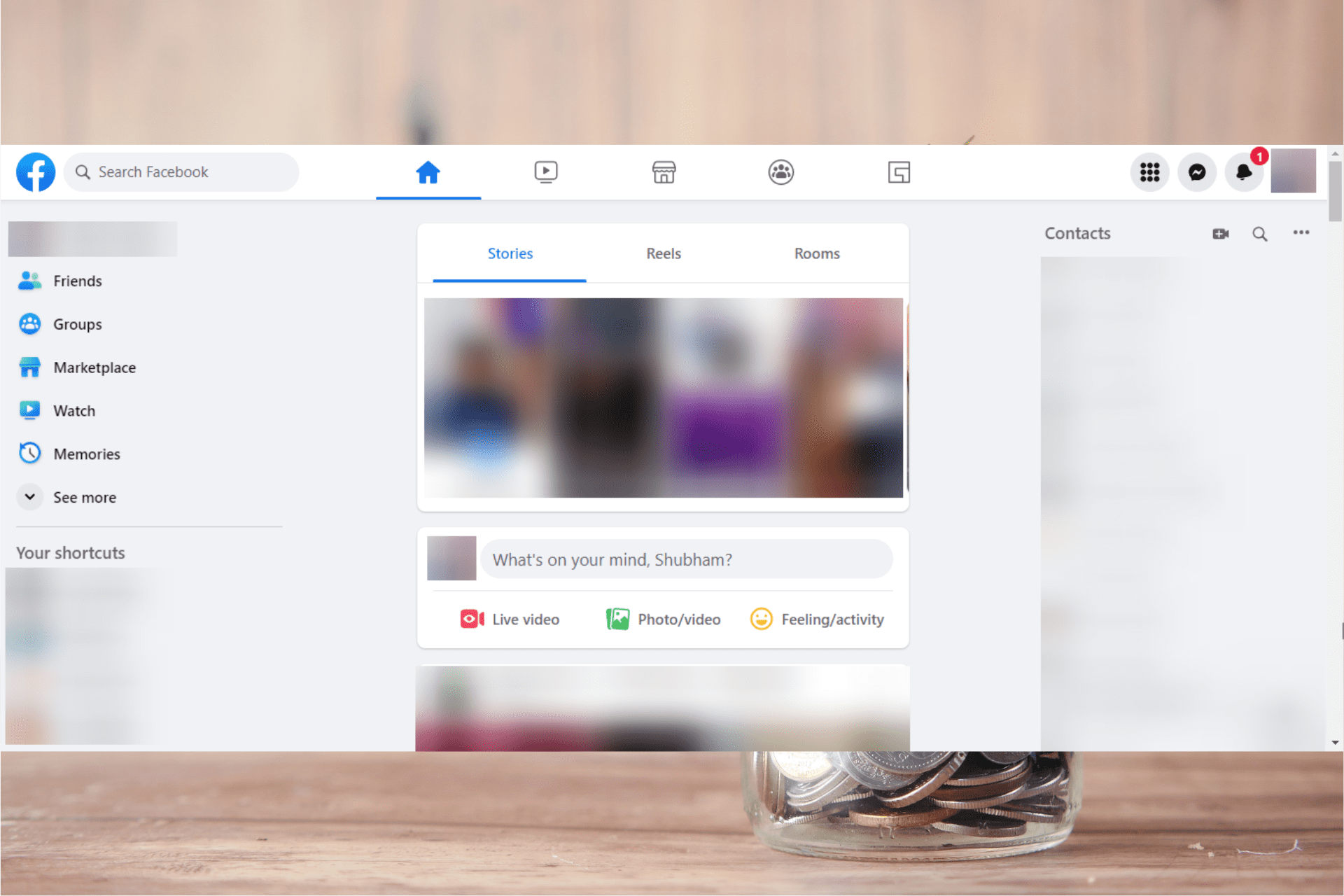Open the Apps grid icon
This screenshot has height=896, width=1344.
pos(1150,171)
